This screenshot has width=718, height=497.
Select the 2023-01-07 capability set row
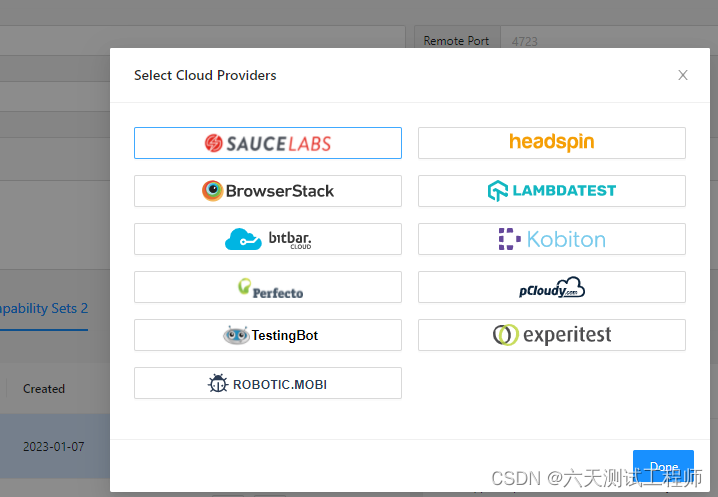tap(55, 447)
